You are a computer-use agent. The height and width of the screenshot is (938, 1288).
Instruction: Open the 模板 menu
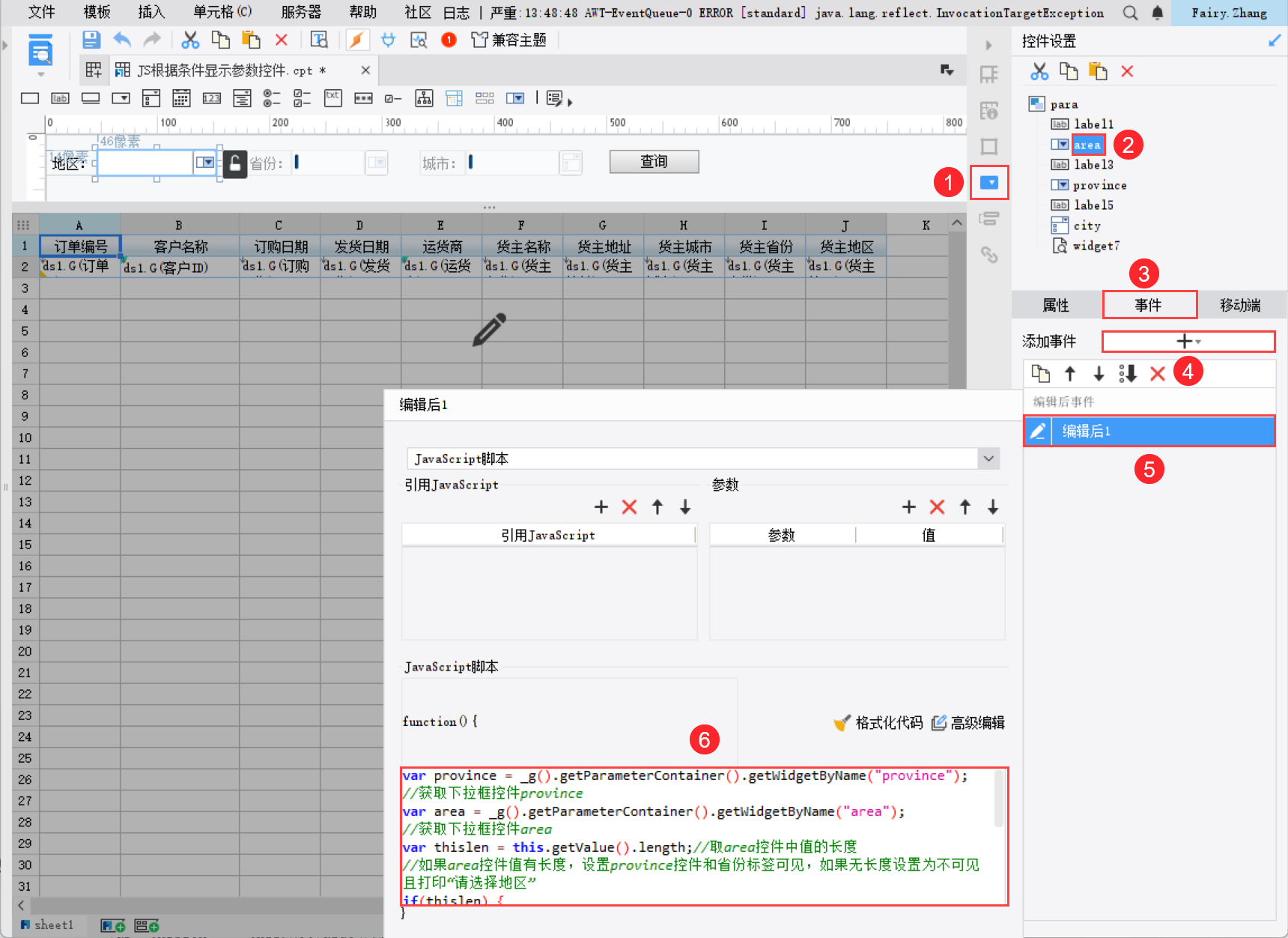coord(97,12)
